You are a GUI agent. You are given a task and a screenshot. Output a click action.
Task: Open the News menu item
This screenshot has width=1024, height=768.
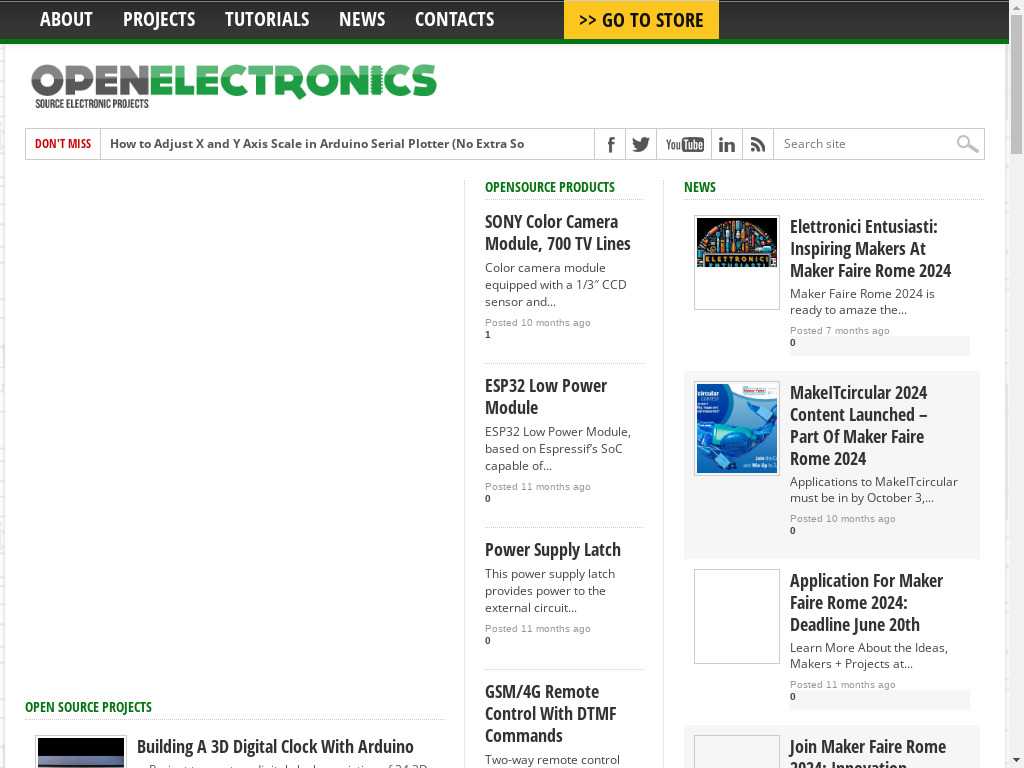(x=362, y=20)
